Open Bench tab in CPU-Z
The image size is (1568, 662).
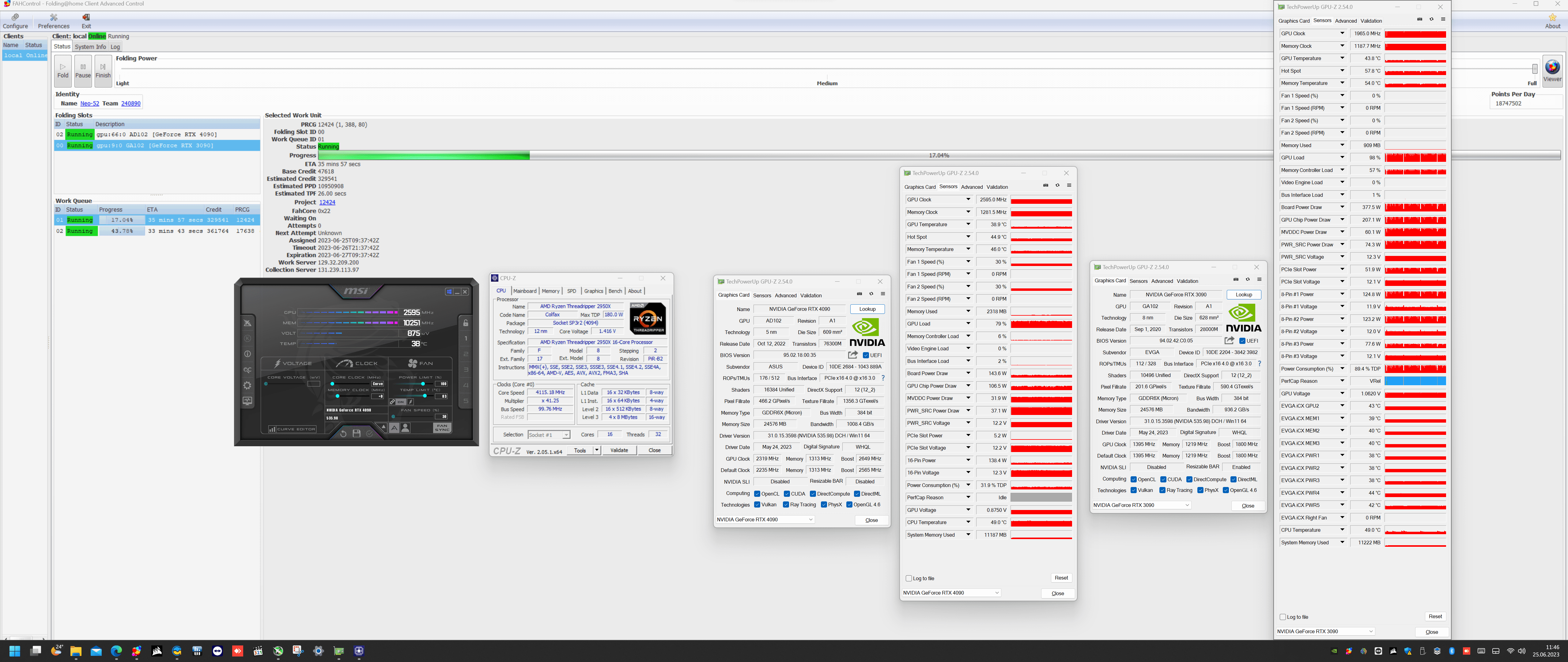click(x=615, y=291)
